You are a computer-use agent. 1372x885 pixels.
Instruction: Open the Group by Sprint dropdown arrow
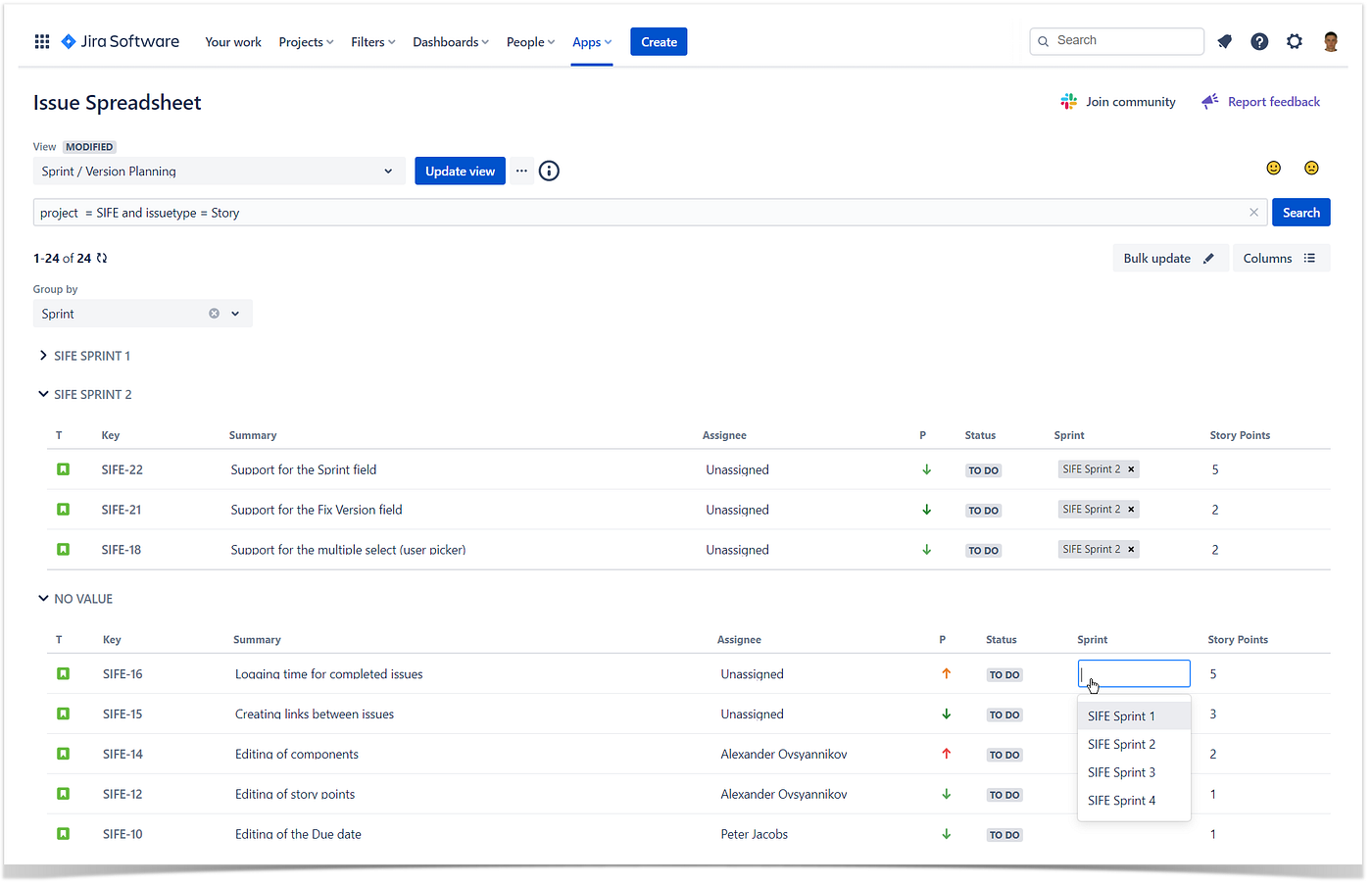coord(235,314)
